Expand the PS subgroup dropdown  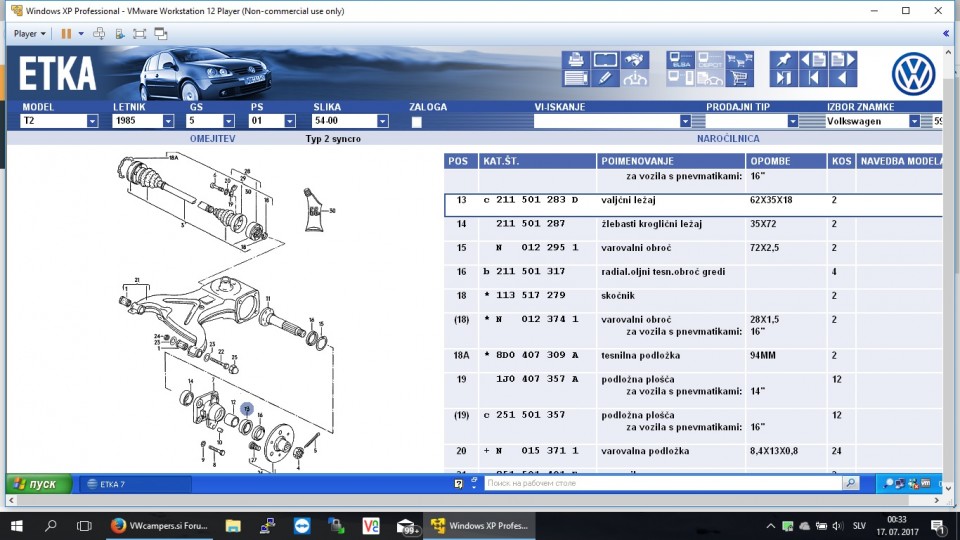click(290, 121)
